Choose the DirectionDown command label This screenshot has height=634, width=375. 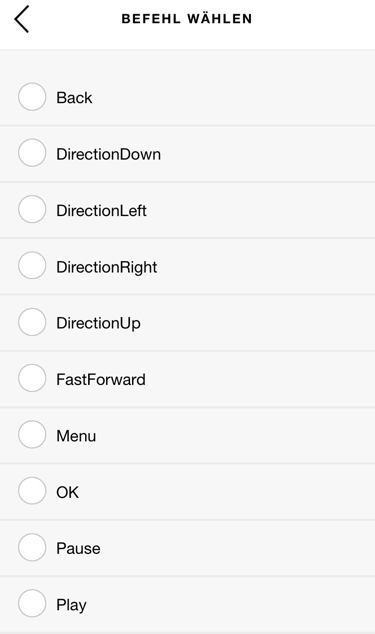pos(108,154)
